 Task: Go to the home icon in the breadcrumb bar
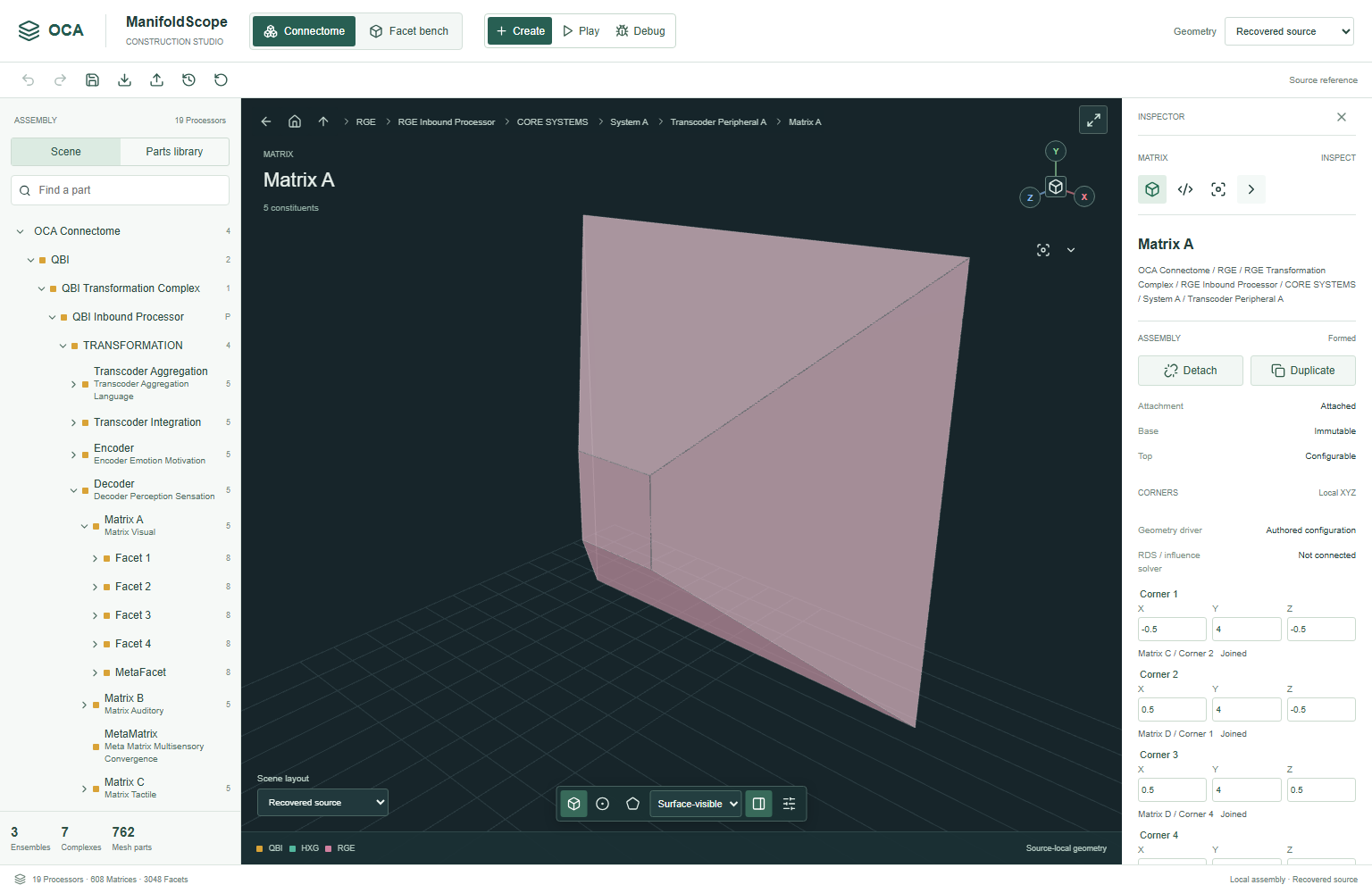[x=295, y=121]
